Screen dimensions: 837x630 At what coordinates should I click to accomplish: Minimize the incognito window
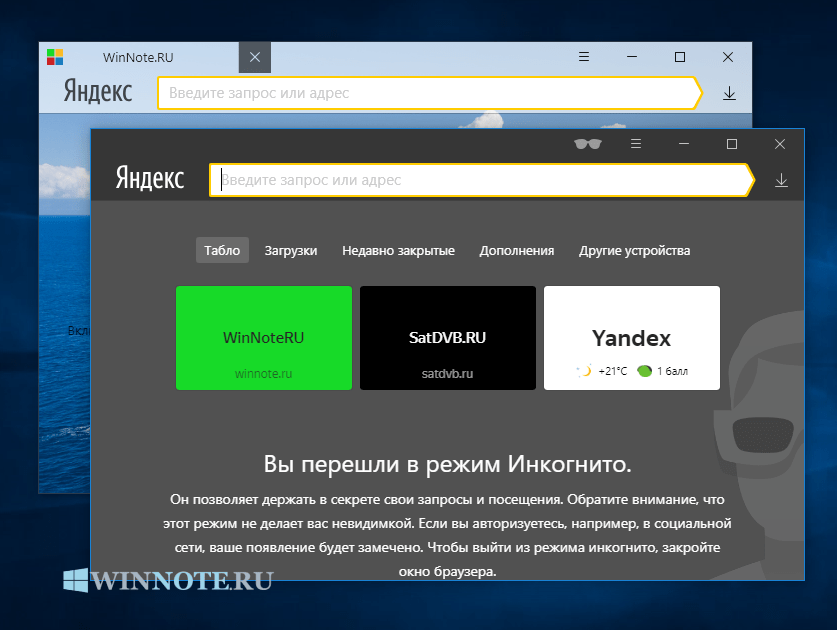tap(684, 144)
